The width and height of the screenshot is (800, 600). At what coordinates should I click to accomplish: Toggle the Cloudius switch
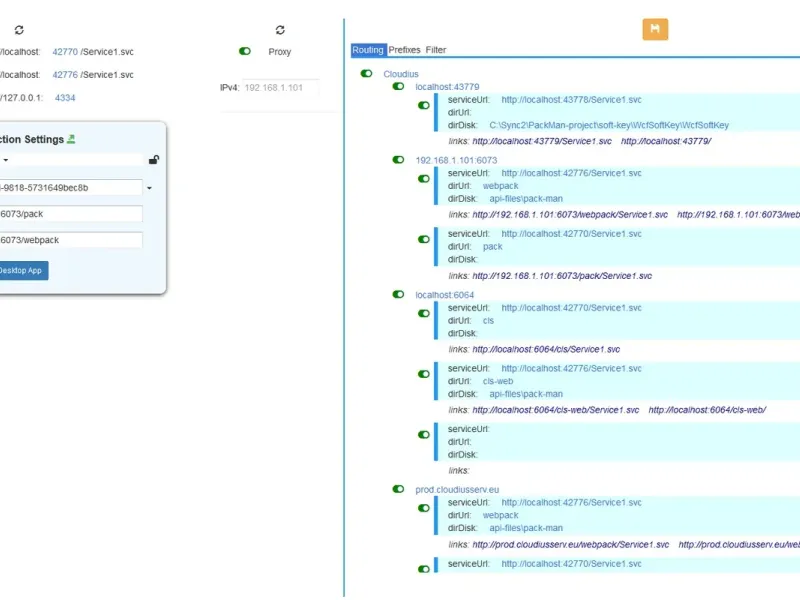point(366,73)
